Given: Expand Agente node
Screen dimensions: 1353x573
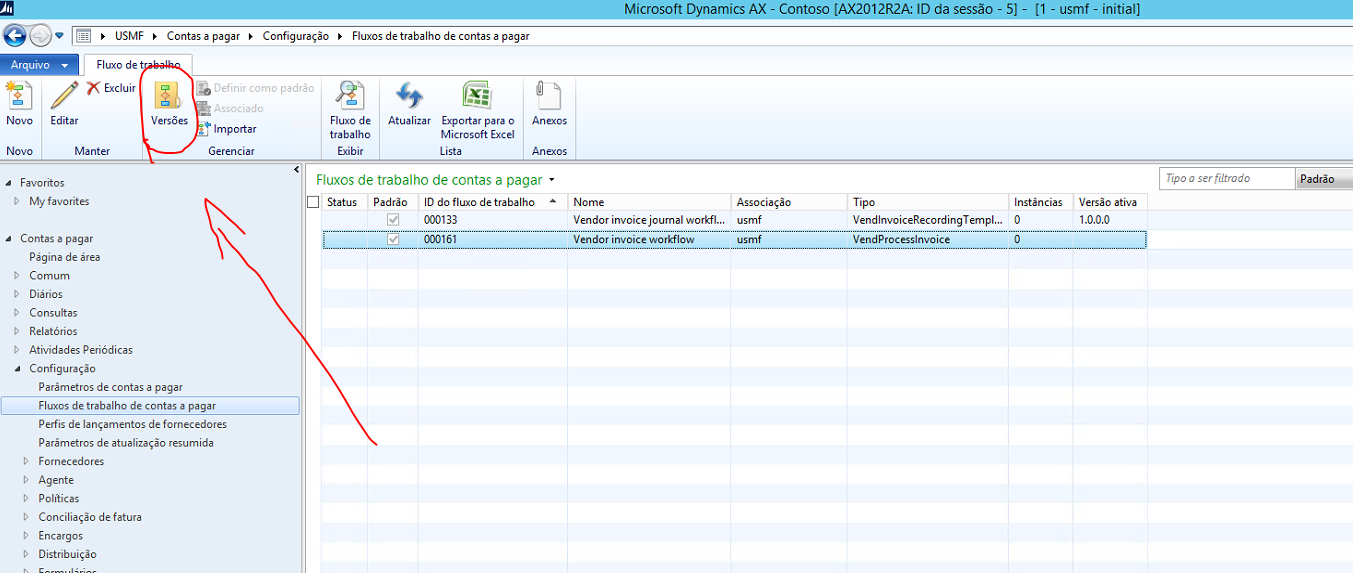Looking at the screenshot, I should 26,480.
